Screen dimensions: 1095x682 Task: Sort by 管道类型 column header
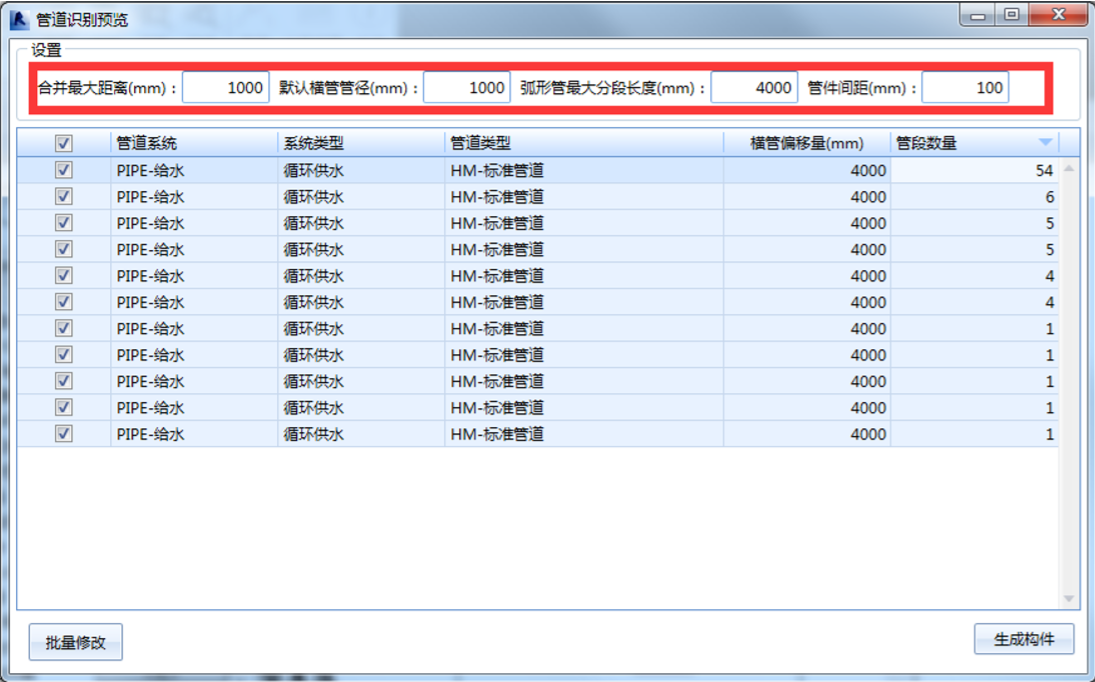click(584, 143)
